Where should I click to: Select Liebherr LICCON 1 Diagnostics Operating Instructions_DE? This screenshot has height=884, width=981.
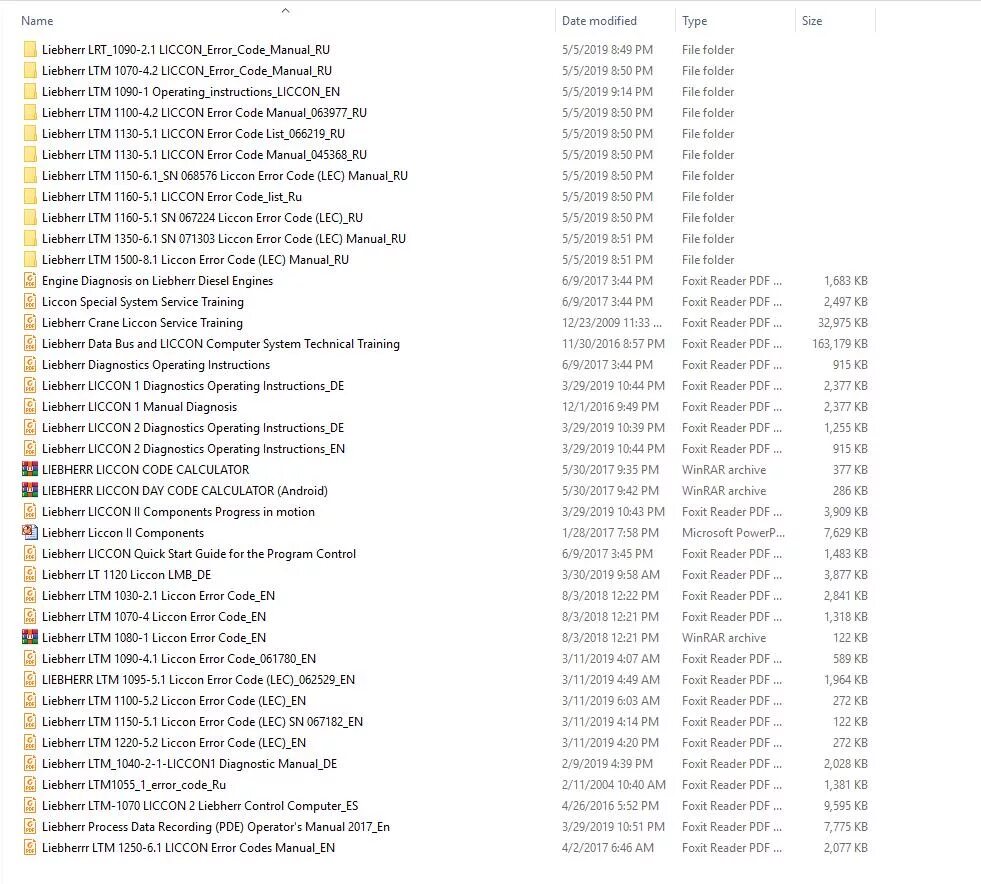coord(193,385)
